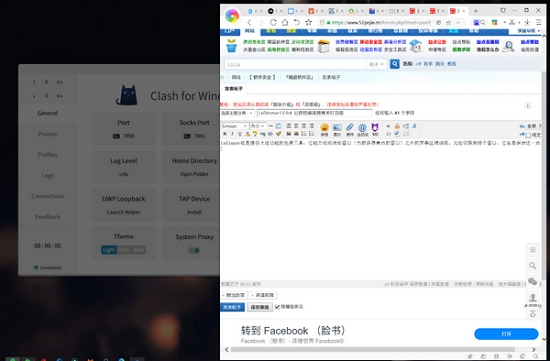
Task: Click the insert image icon in editor toolbar
Action: click(337, 128)
